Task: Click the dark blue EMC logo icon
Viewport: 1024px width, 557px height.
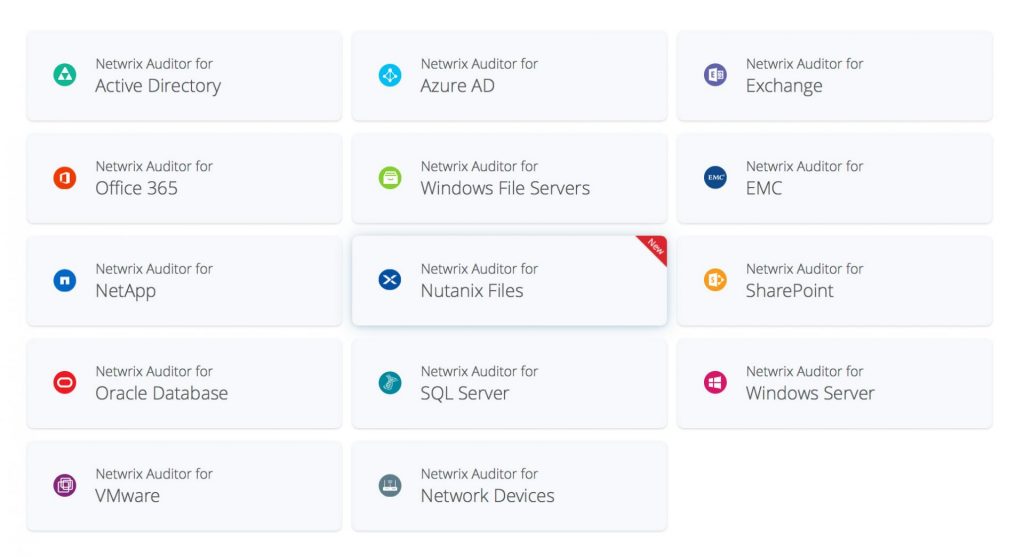Action: point(715,178)
